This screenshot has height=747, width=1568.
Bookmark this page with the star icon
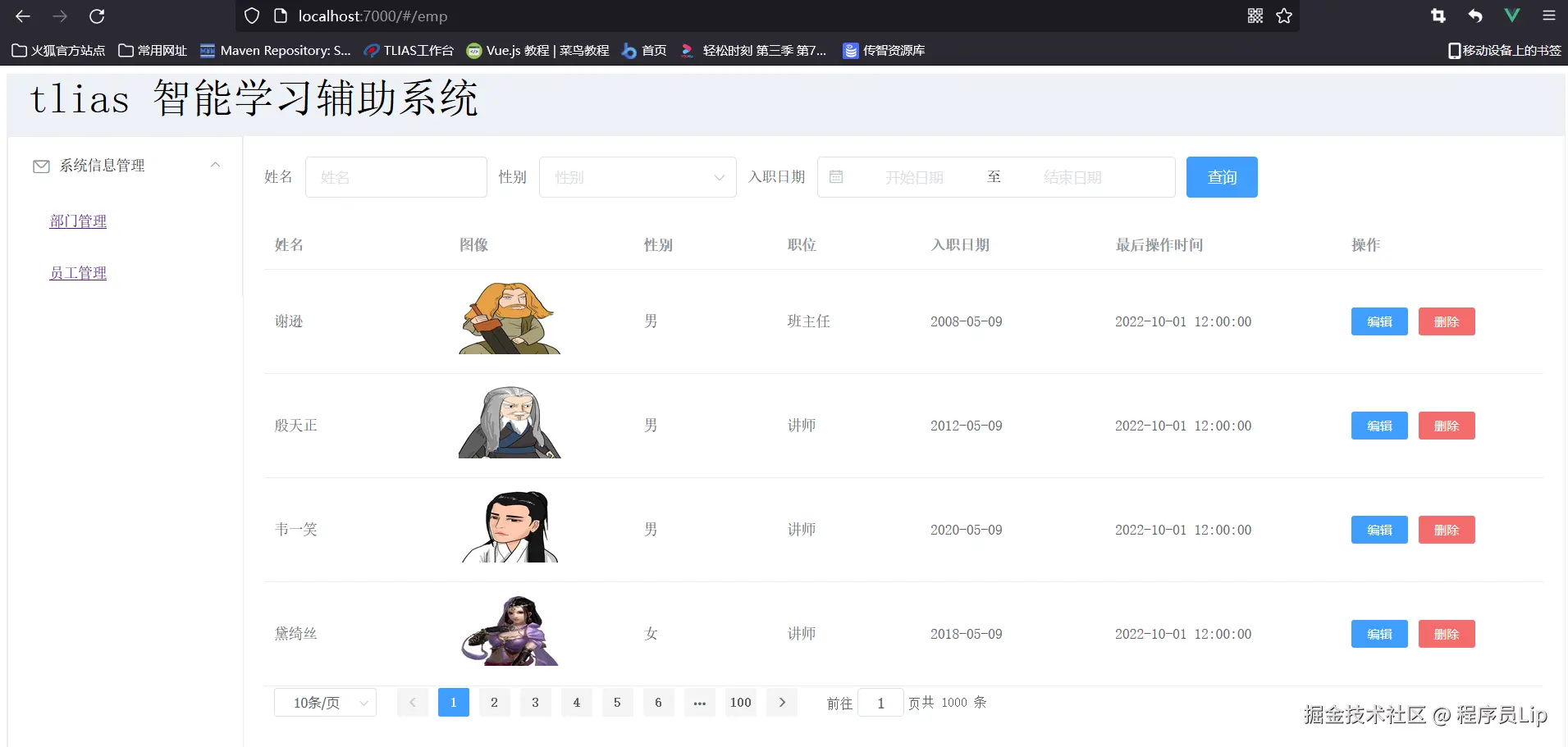tap(1284, 16)
